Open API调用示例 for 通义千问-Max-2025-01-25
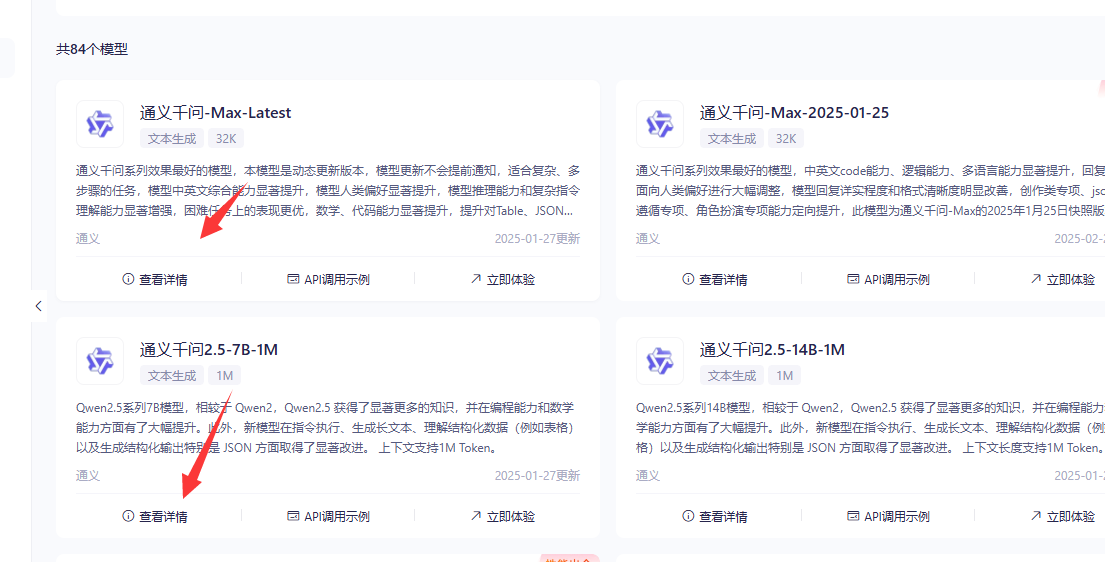The image size is (1105, 562). point(888,279)
